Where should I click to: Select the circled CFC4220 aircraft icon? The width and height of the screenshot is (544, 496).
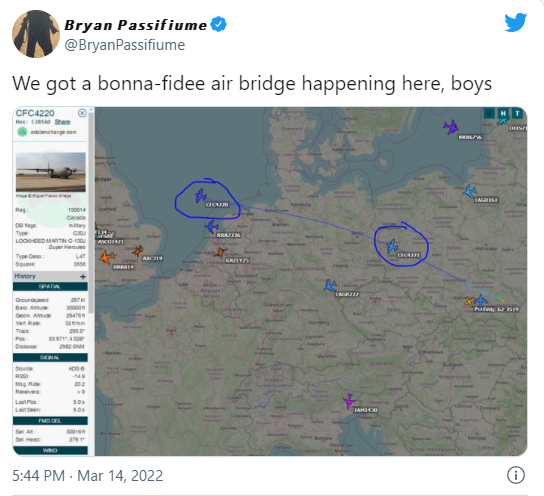(x=201, y=195)
